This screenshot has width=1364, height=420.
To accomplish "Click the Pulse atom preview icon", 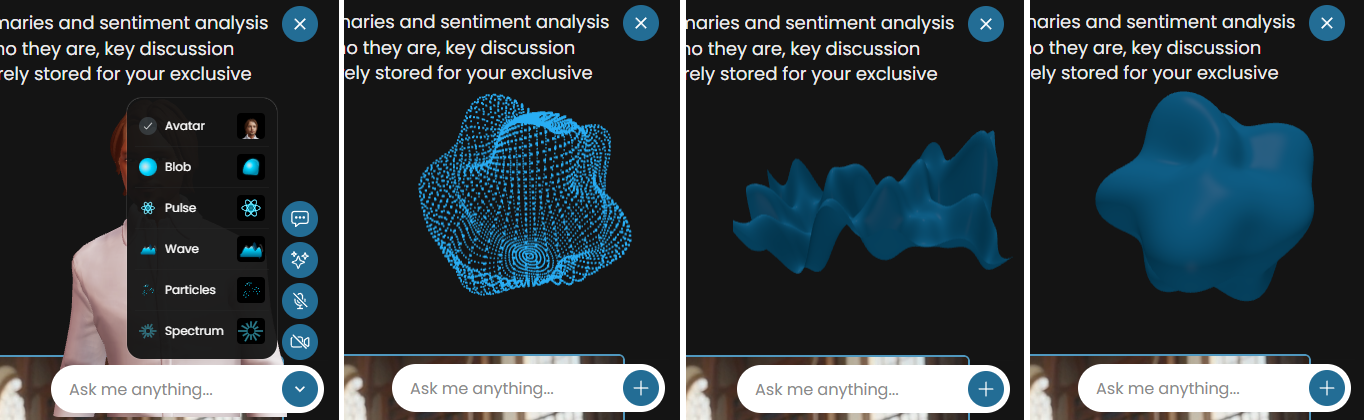I will click(x=250, y=208).
